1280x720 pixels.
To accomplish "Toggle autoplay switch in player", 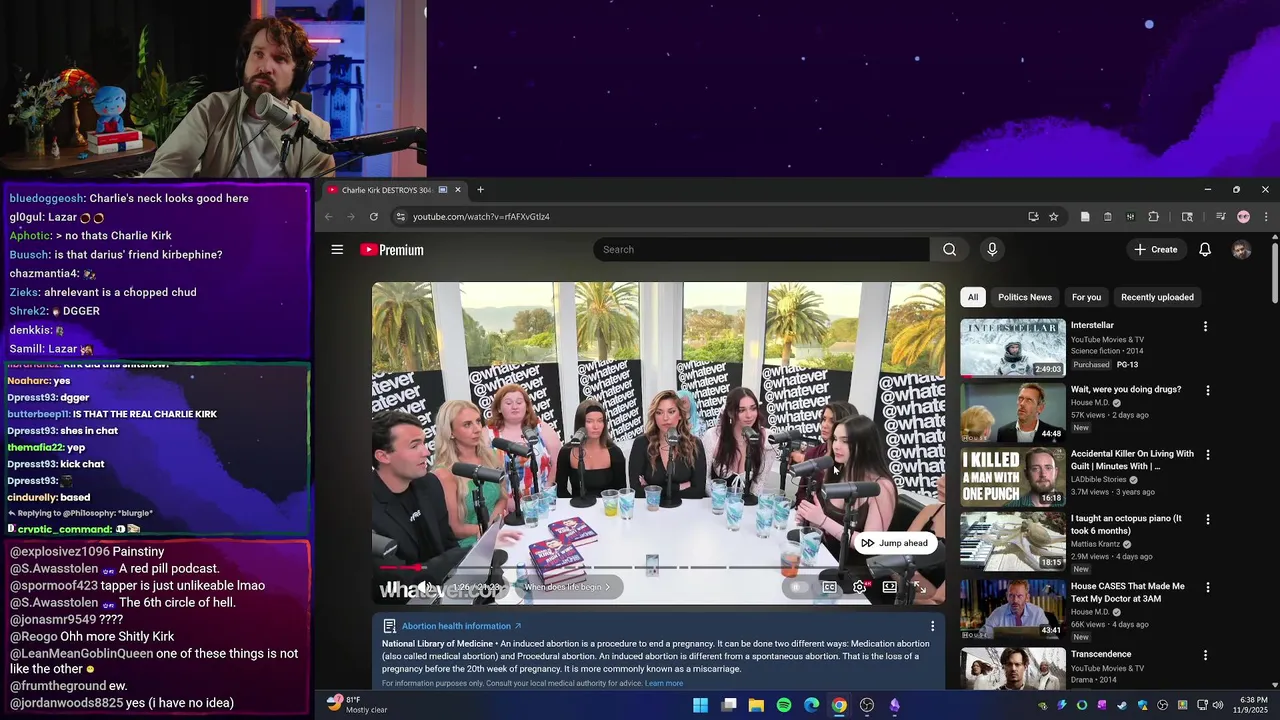I will [x=797, y=587].
